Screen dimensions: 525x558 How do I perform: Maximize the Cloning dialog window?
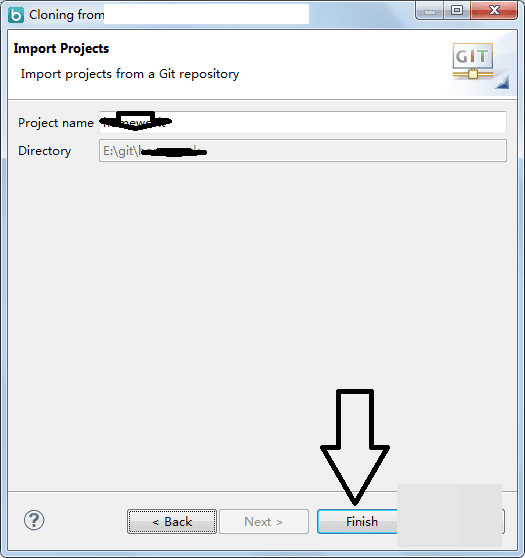click(457, 10)
